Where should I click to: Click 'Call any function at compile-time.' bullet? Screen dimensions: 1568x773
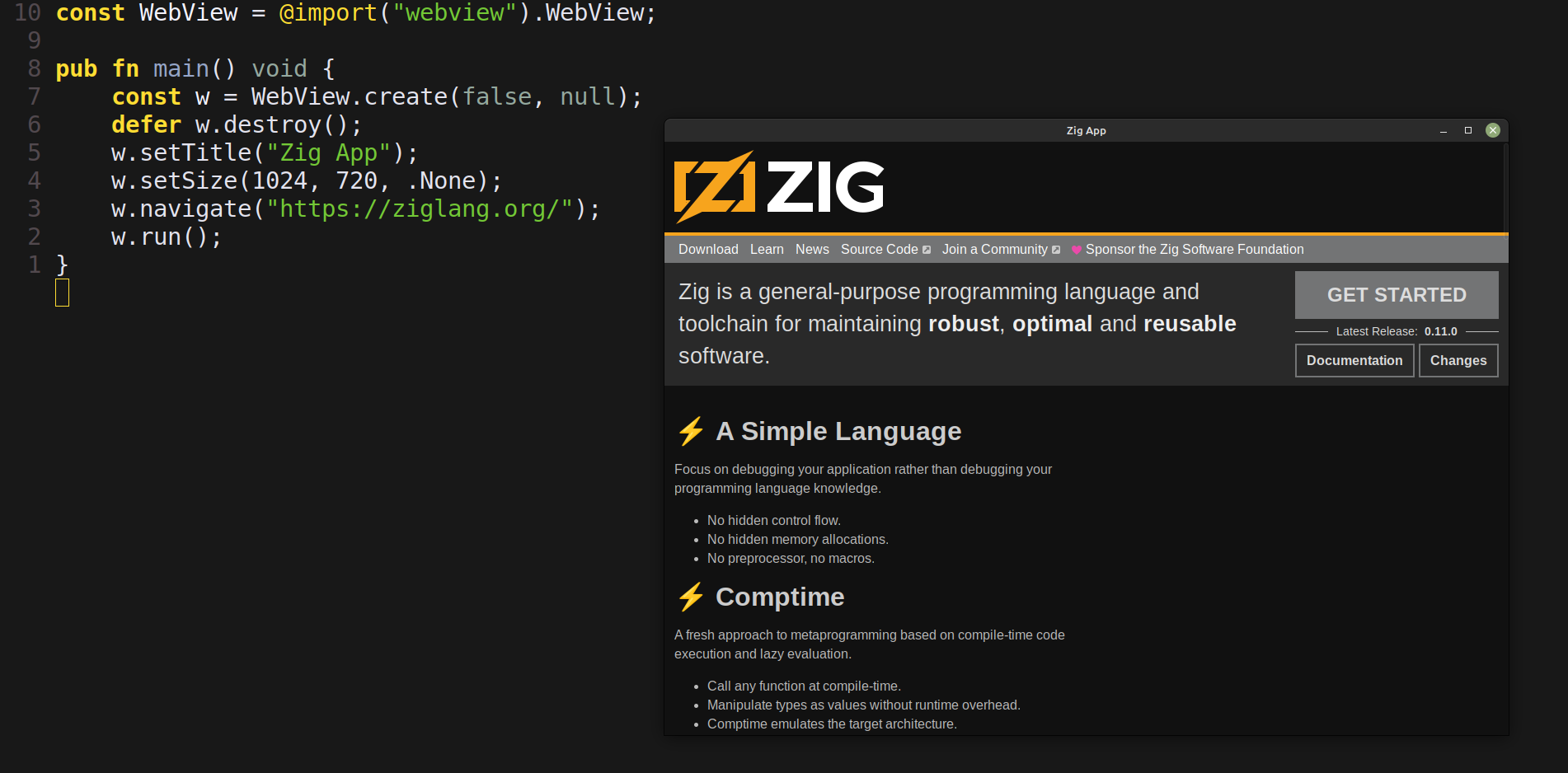pyautogui.click(x=804, y=686)
